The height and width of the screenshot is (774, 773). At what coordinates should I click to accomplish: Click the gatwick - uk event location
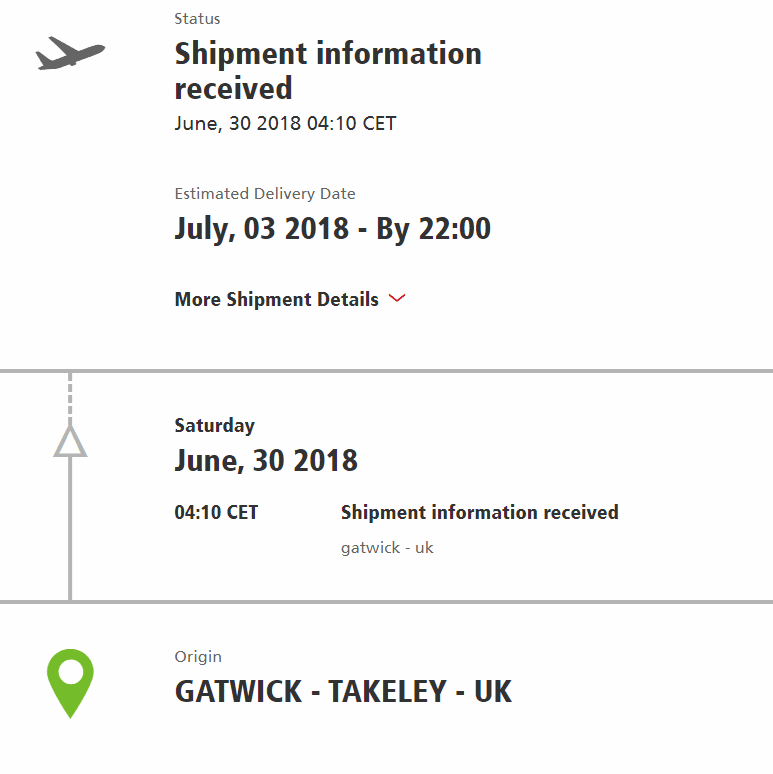click(x=387, y=548)
